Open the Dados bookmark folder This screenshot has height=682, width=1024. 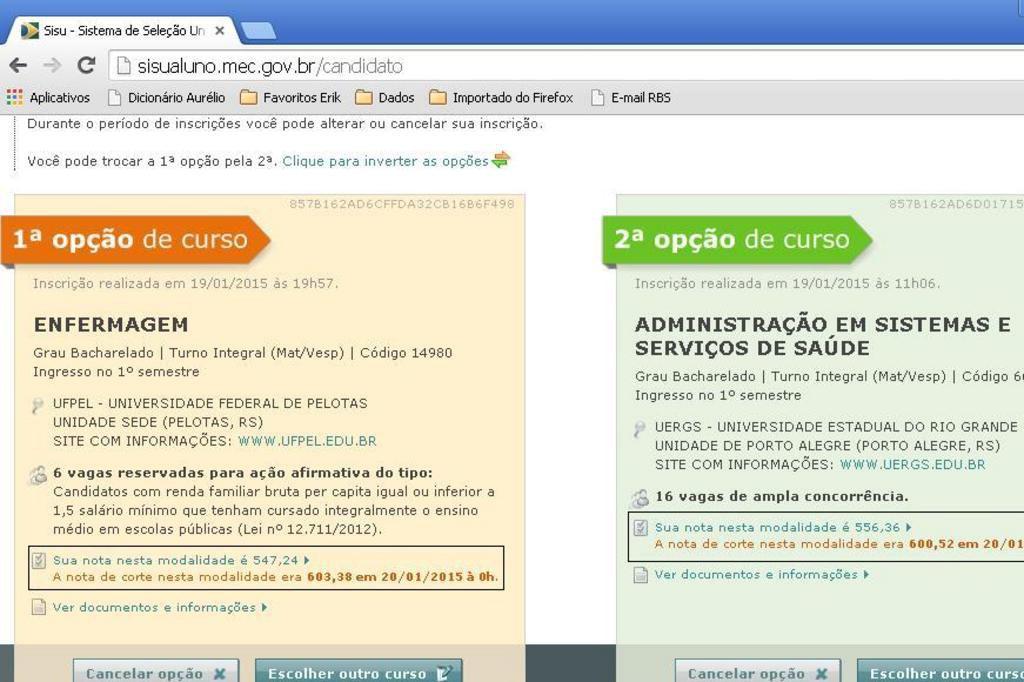385,97
